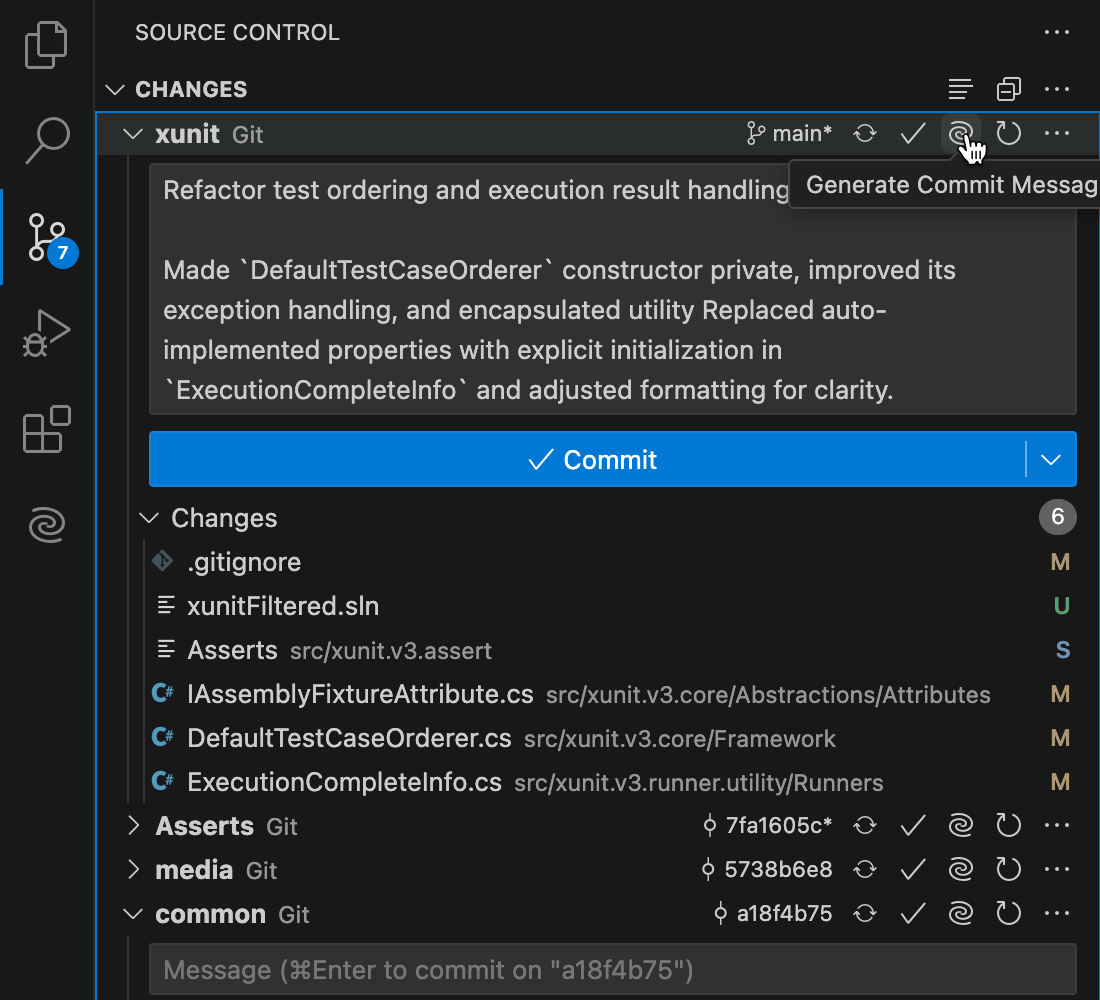Viewport: 1100px width, 1000px height.
Task: Open the Changes section overflow menu
Action: pos(1057,89)
